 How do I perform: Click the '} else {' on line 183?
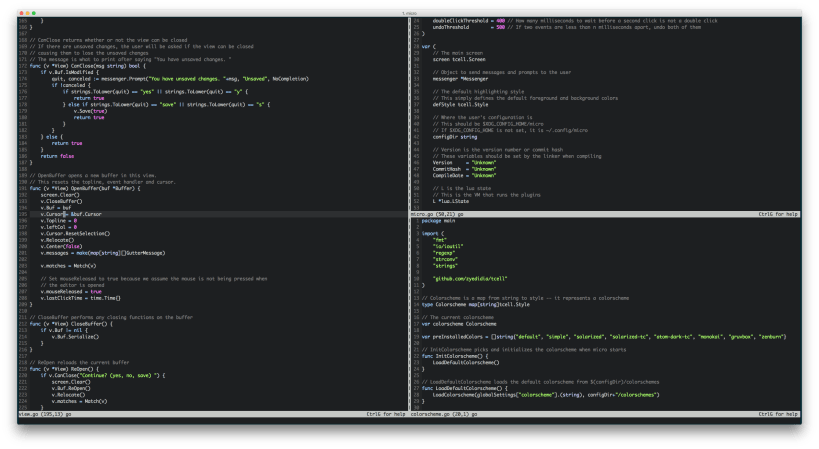coord(52,137)
